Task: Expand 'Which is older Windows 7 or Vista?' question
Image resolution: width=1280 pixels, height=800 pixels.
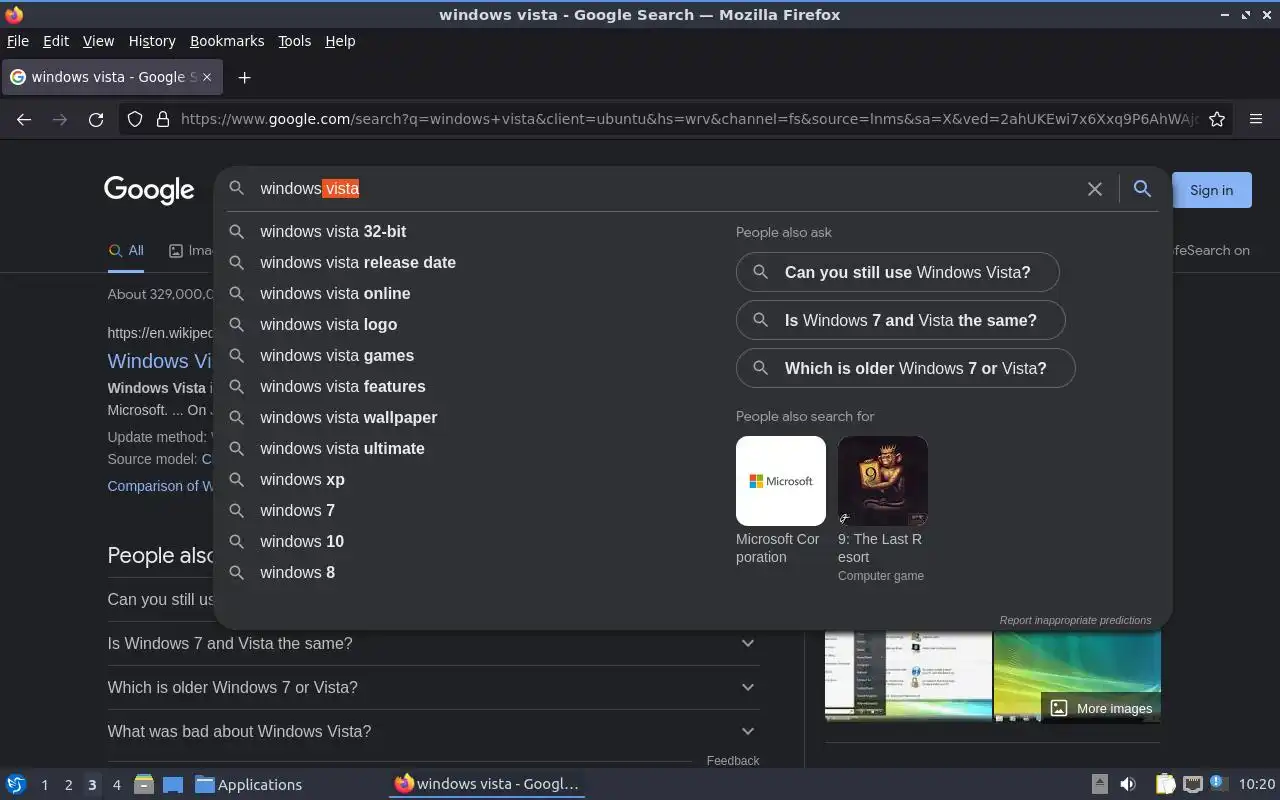Action: [433, 687]
